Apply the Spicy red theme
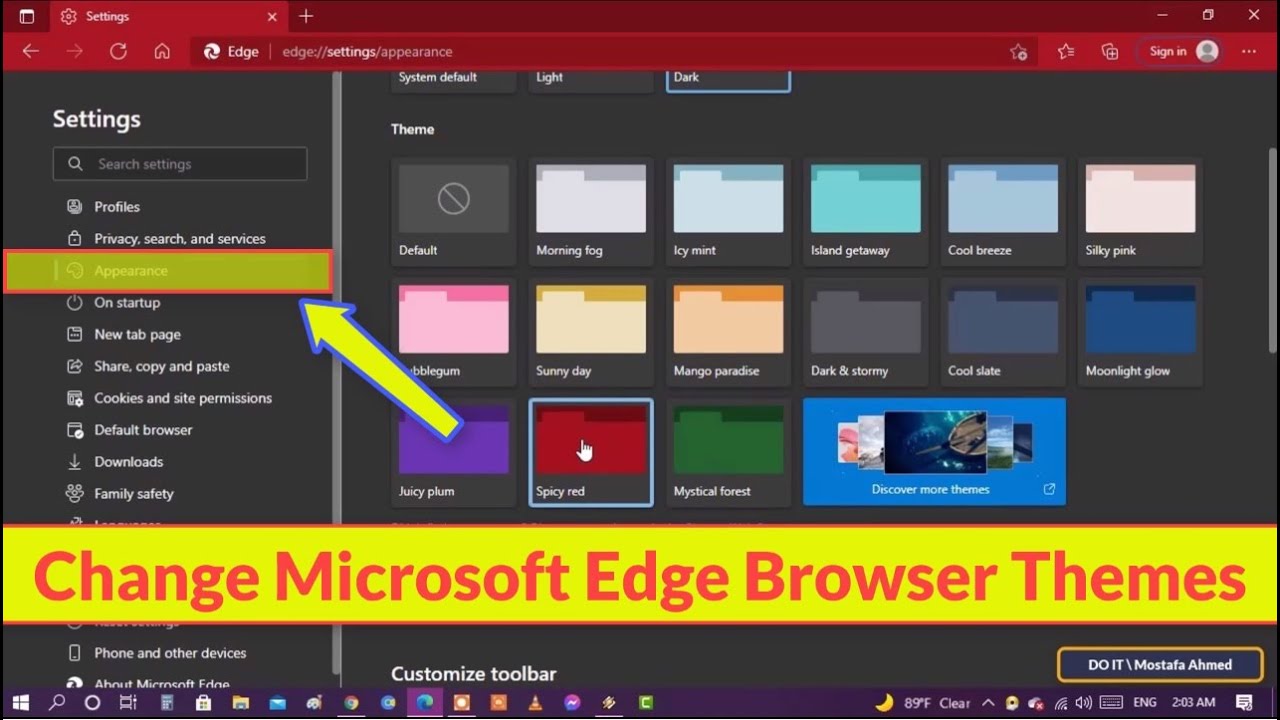 [591, 452]
